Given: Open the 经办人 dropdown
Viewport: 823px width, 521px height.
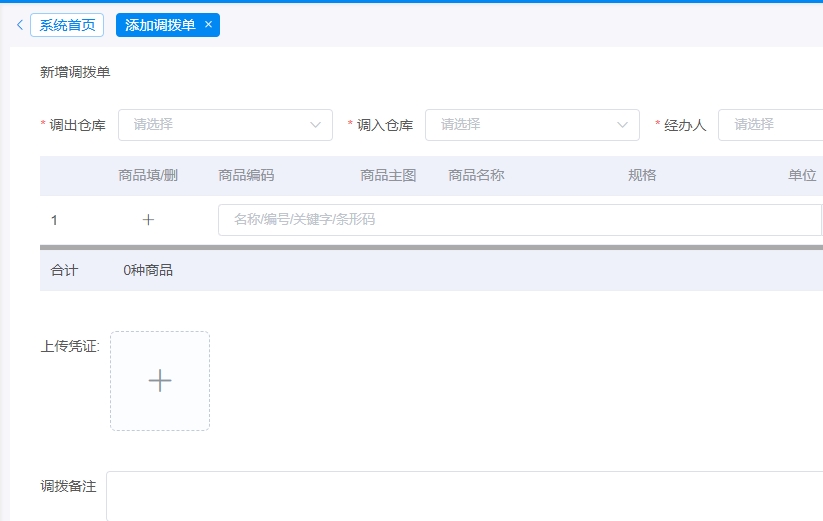Looking at the screenshot, I should coord(770,125).
